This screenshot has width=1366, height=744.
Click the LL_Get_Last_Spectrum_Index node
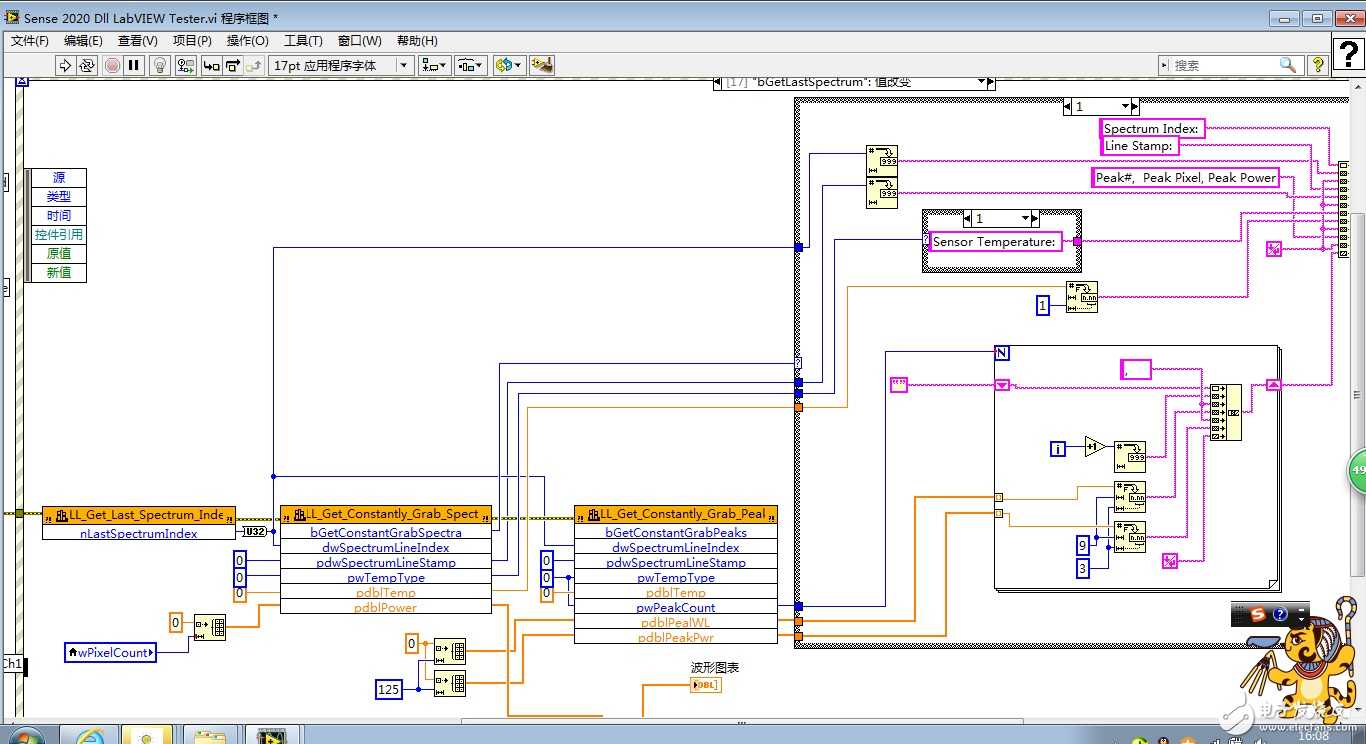139,514
